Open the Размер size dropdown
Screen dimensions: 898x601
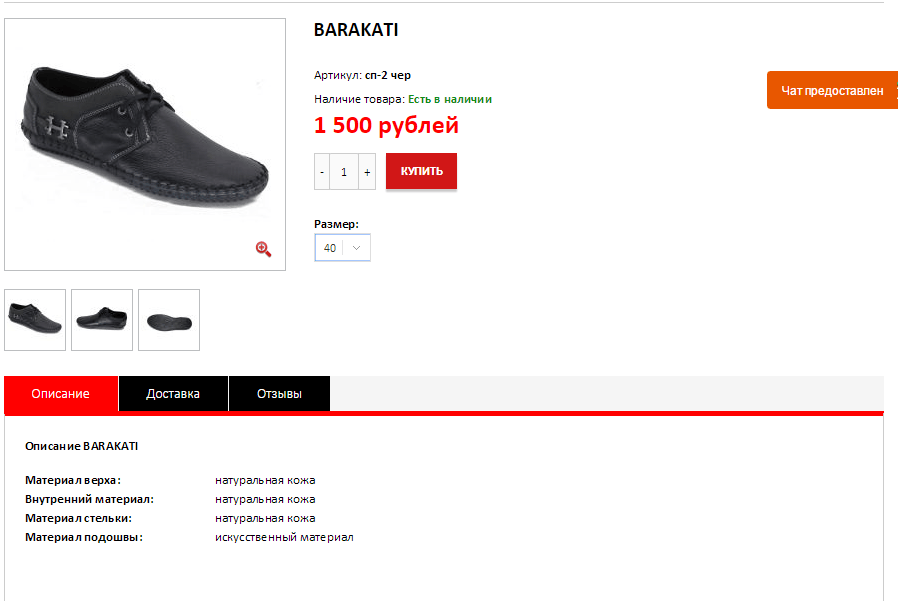342,248
